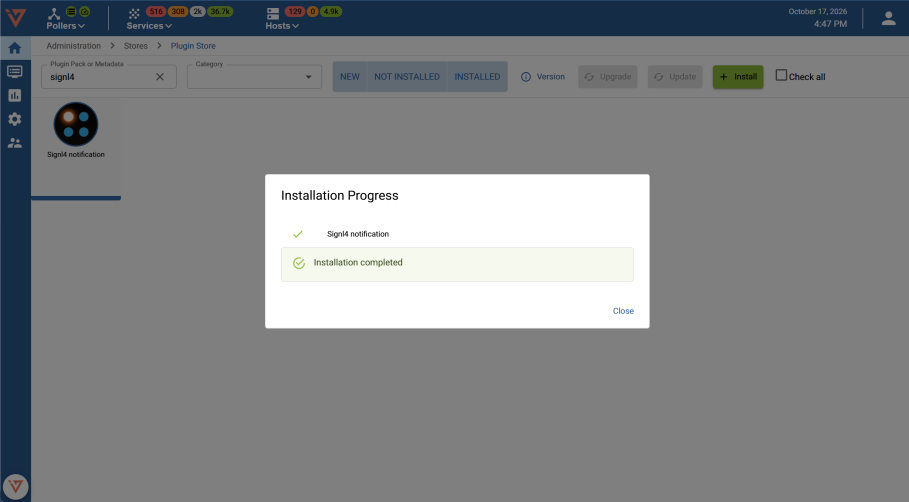This screenshot has height=502, width=909.
Task: Clear the signl4 search text
Action: point(160,77)
